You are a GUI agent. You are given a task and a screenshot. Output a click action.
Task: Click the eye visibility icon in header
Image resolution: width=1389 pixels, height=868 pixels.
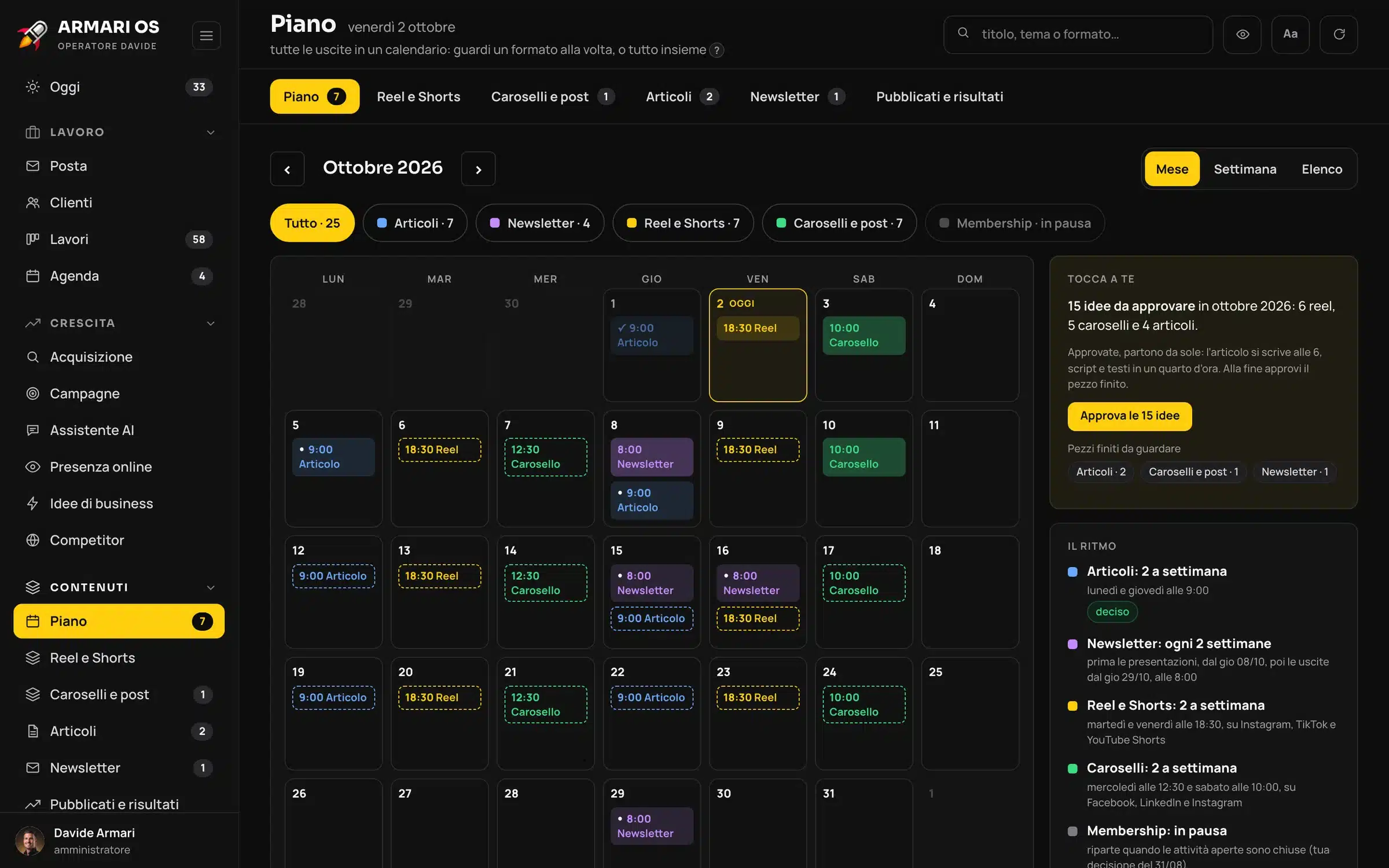[1242, 35]
